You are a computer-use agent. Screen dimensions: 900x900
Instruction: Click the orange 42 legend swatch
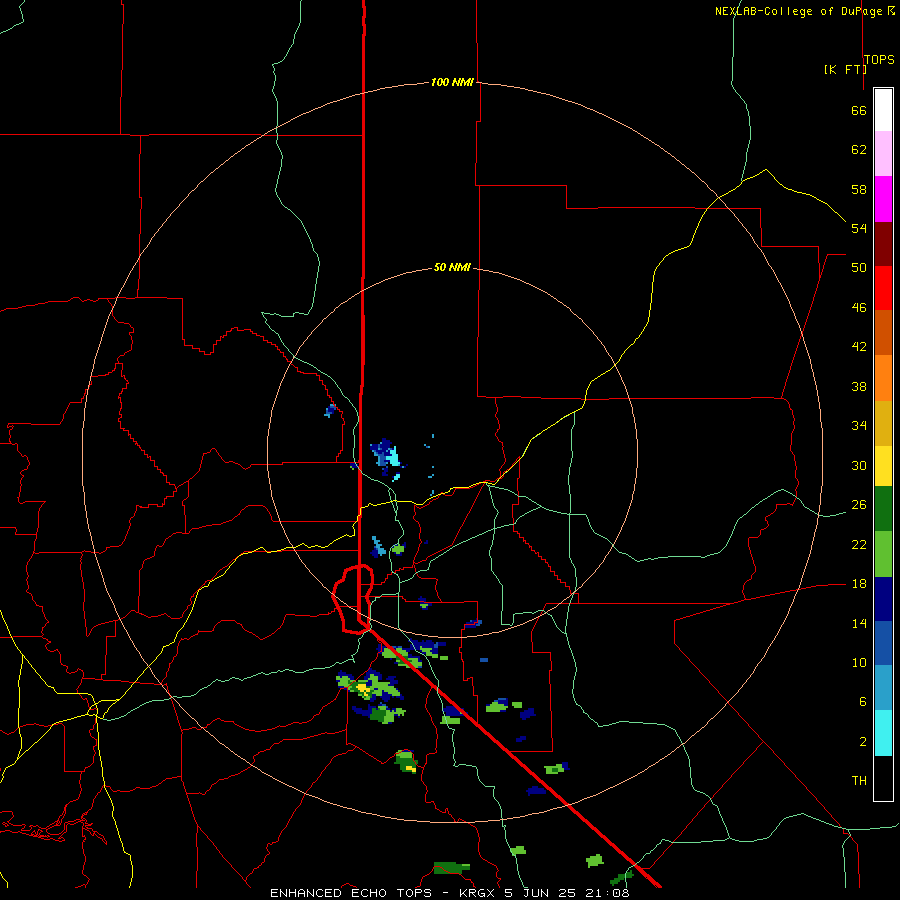tap(883, 378)
